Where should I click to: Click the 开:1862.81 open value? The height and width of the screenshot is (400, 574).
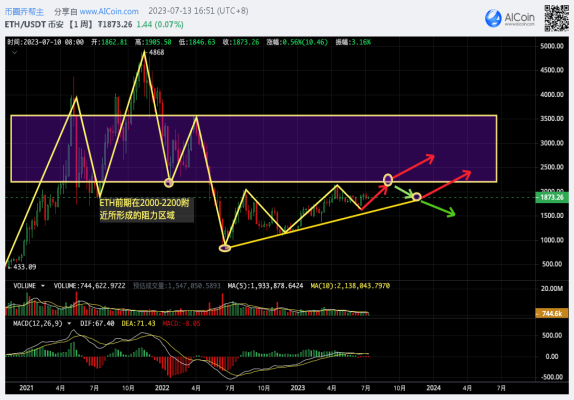pos(109,42)
